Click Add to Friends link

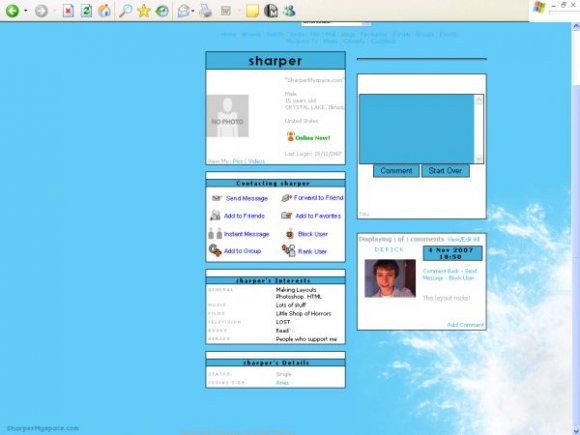click(244, 216)
